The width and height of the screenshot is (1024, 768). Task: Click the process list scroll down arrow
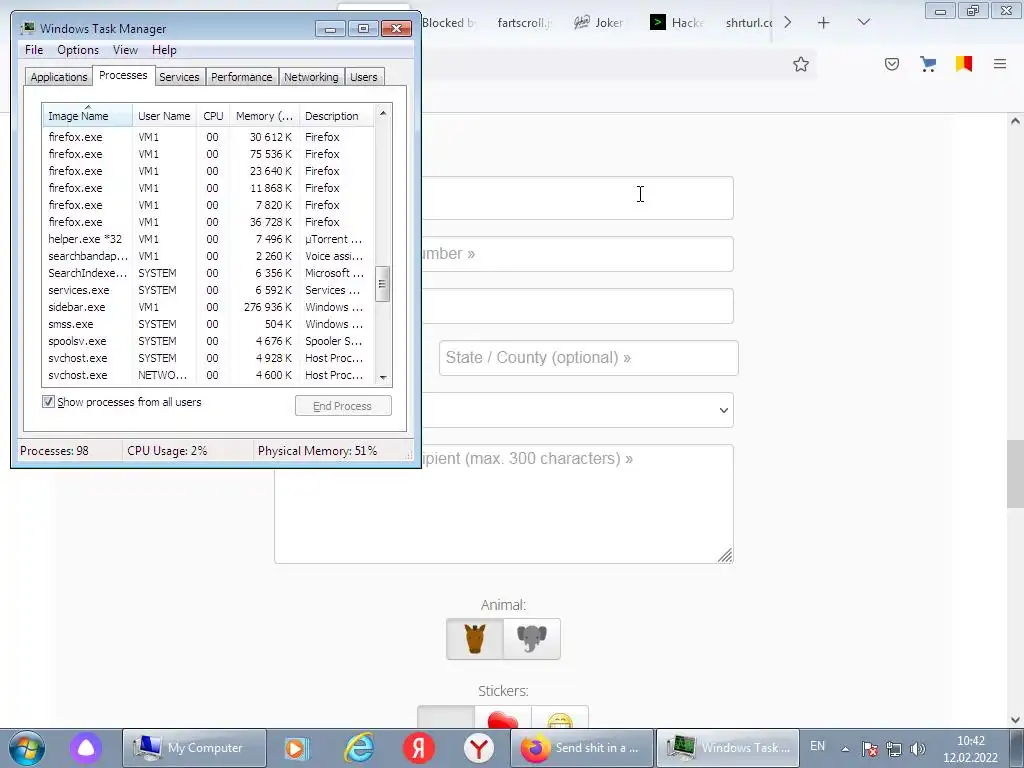click(383, 377)
